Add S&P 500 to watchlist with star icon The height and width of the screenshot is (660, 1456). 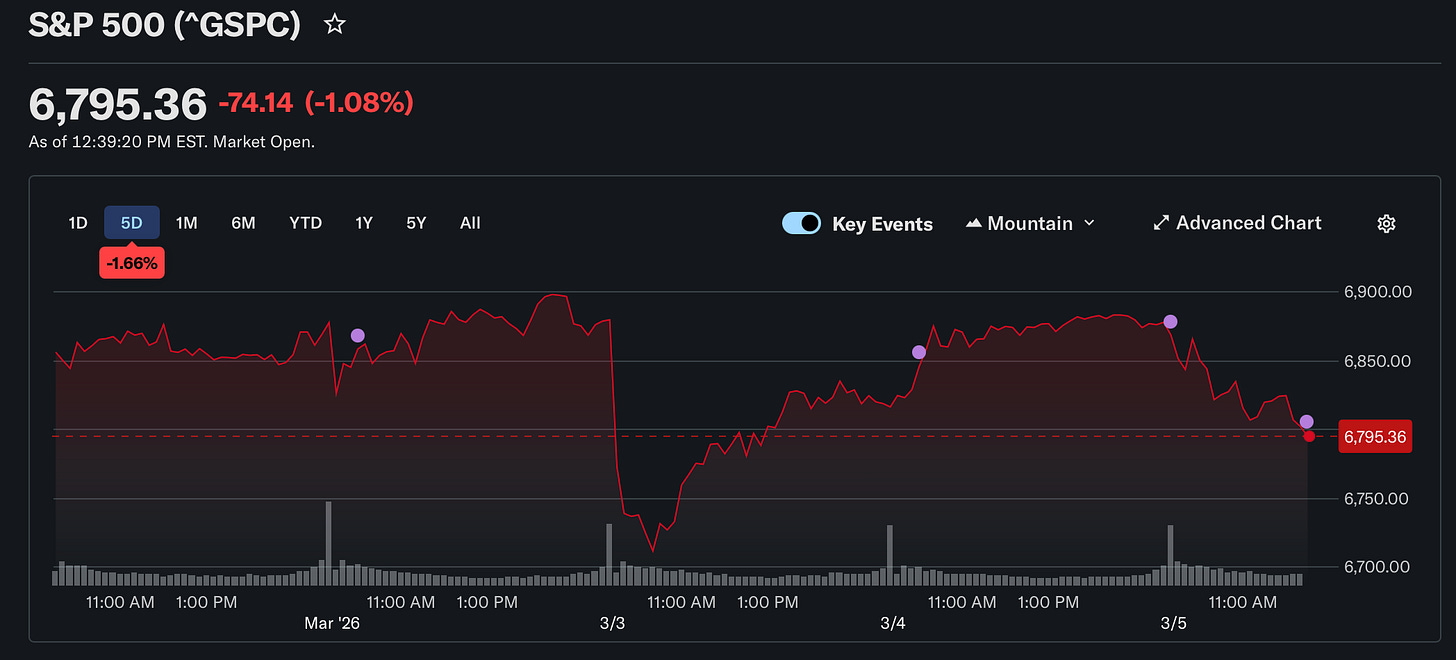pos(334,25)
